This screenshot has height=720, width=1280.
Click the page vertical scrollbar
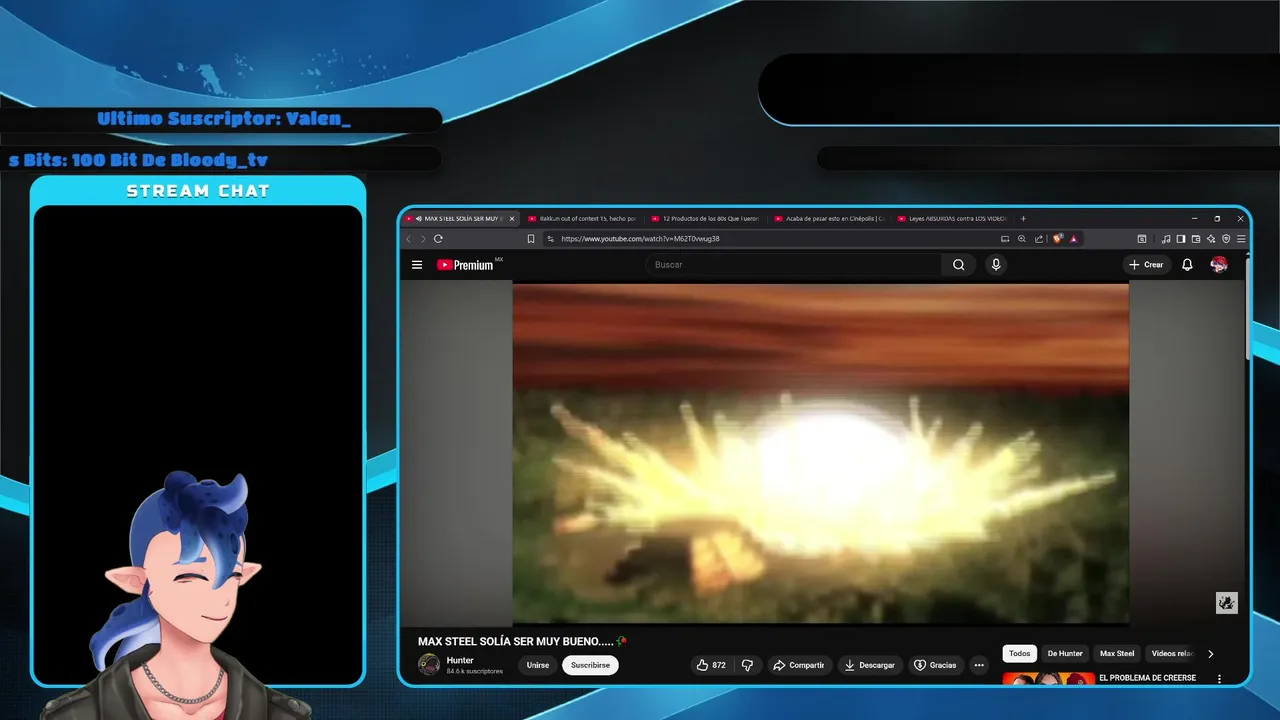click(1246, 309)
